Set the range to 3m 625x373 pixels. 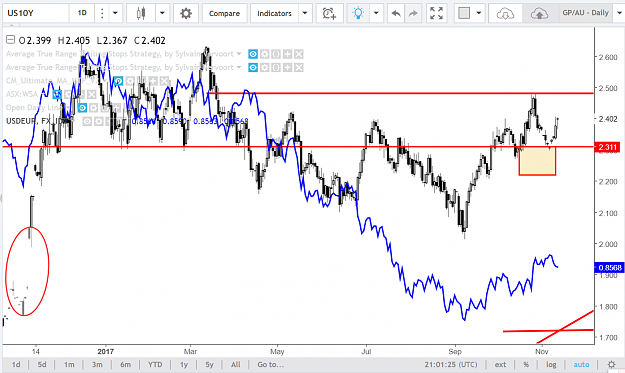point(97,364)
